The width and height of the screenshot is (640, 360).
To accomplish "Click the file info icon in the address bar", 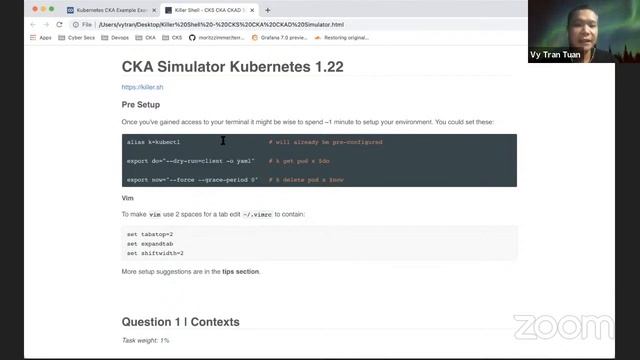I will (x=76, y=25).
